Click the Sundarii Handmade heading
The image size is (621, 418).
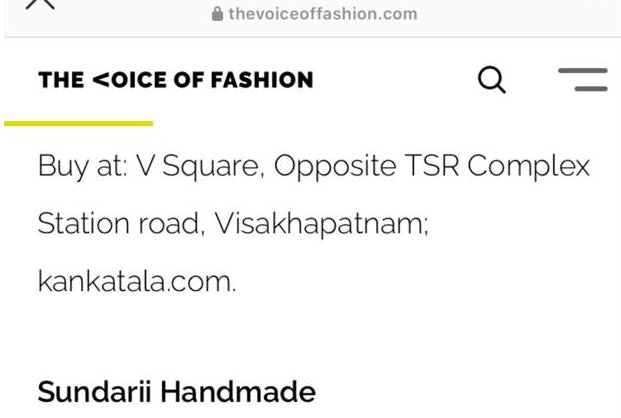tap(176, 390)
